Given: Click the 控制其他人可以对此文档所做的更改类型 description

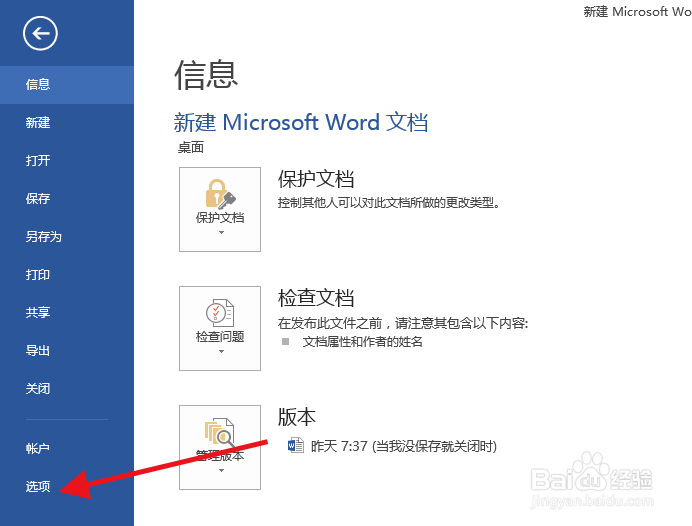Looking at the screenshot, I should click(388, 203).
